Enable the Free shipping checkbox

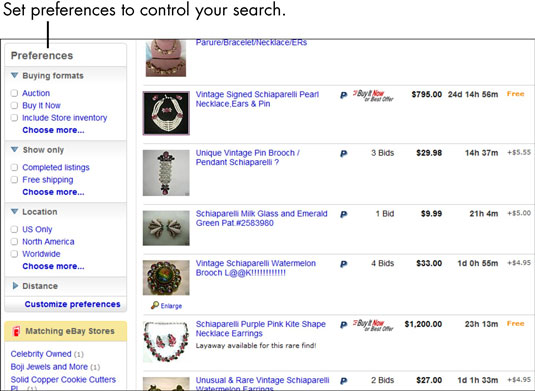(x=14, y=180)
